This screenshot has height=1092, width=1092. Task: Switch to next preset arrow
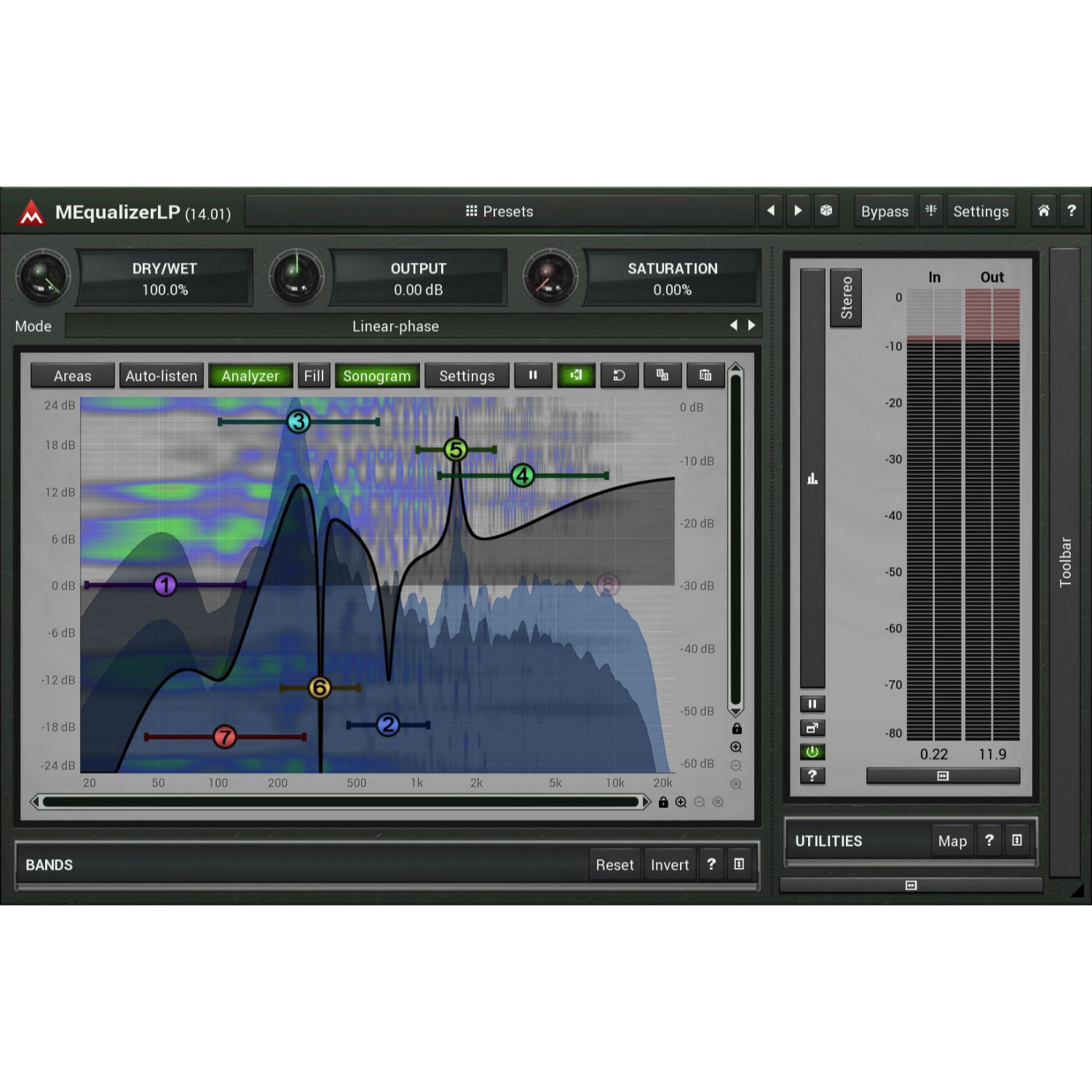[x=799, y=211]
